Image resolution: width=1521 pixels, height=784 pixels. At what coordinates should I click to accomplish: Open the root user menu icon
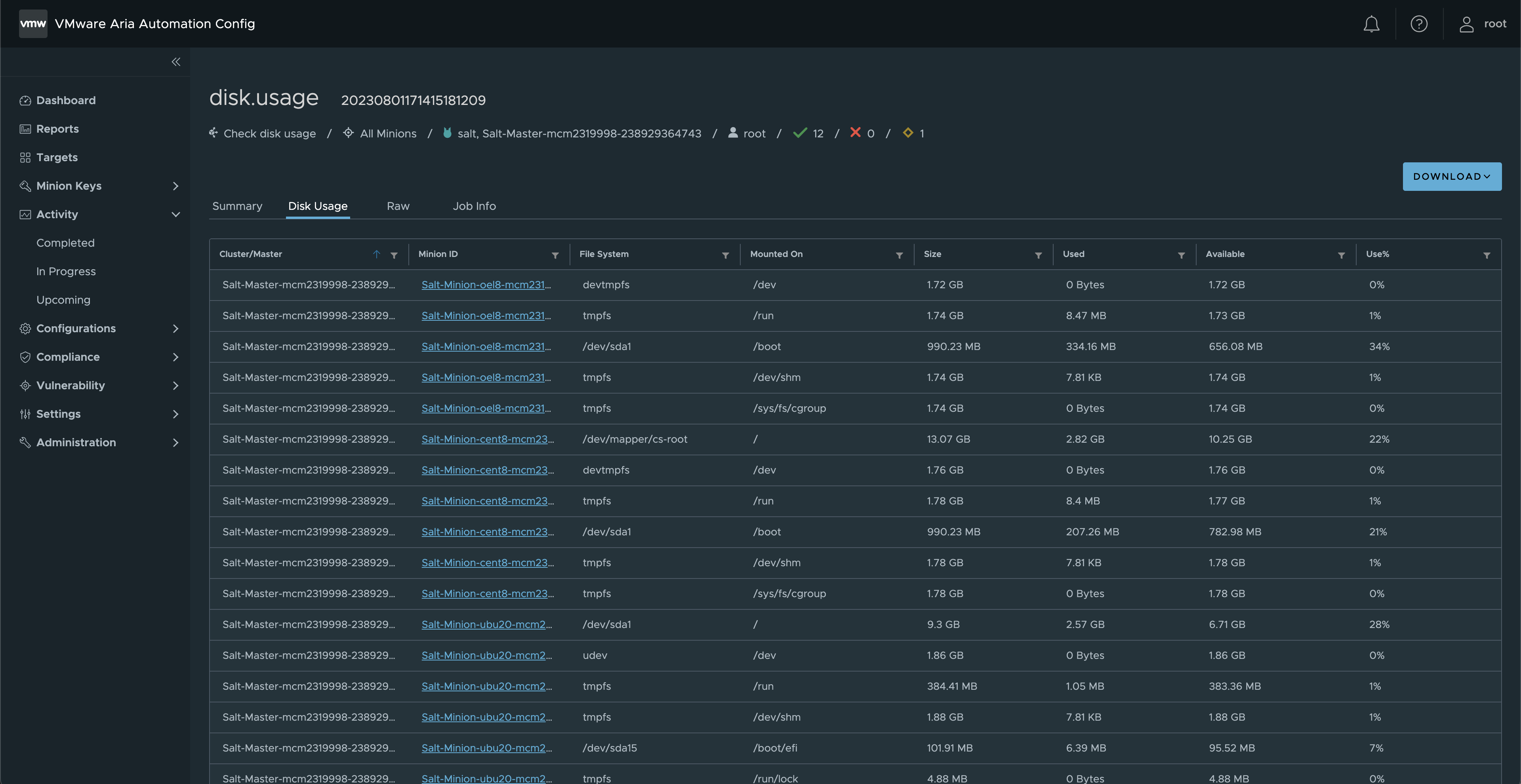coord(1466,24)
